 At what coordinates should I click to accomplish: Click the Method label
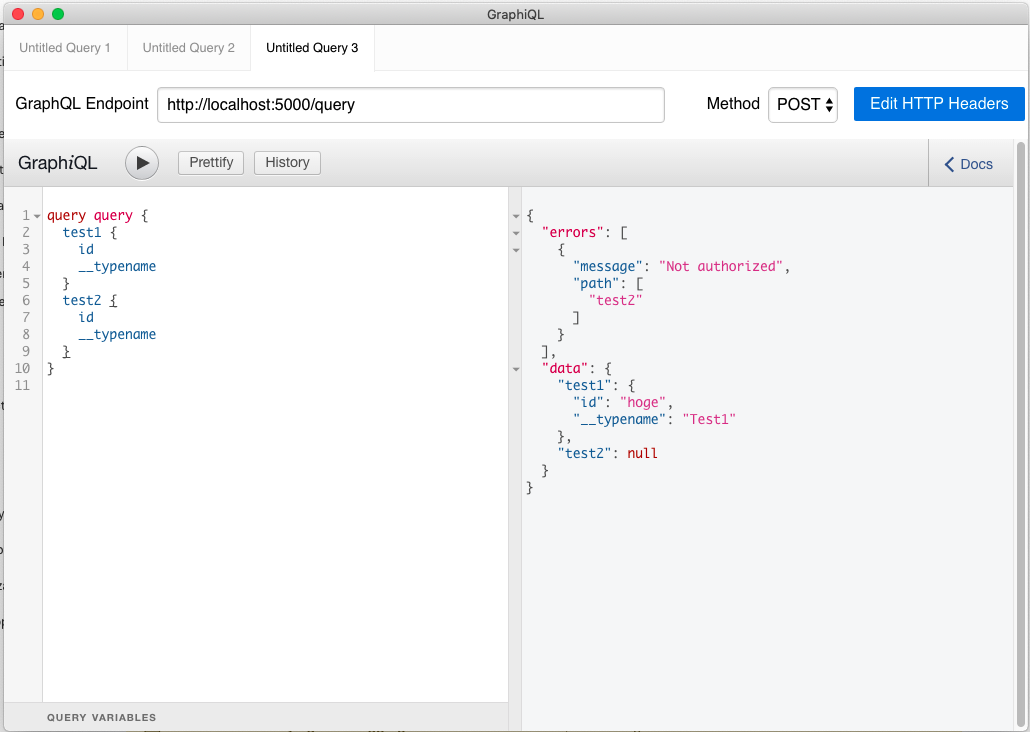pyautogui.click(x=733, y=104)
